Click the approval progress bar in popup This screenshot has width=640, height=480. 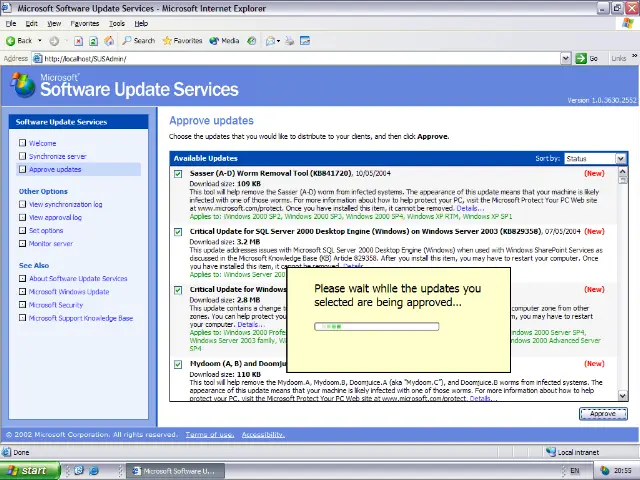pyautogui.click(x=377, y=327)
